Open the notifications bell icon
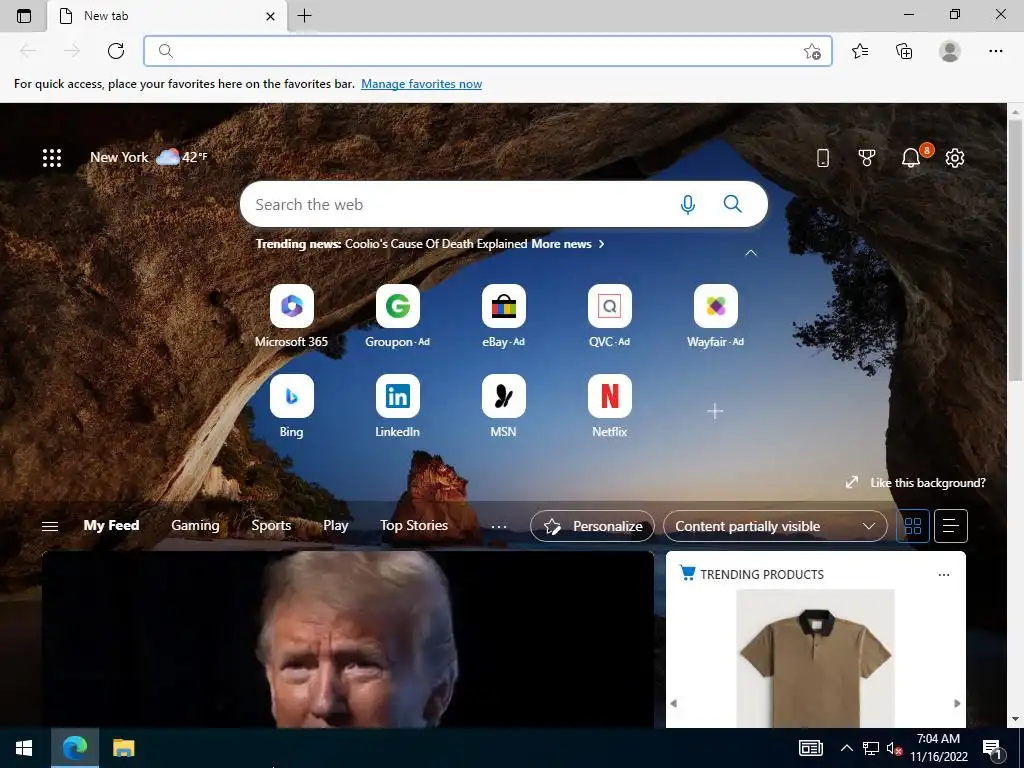Viewport: 1024px width, 768px height. coord(911,157)
